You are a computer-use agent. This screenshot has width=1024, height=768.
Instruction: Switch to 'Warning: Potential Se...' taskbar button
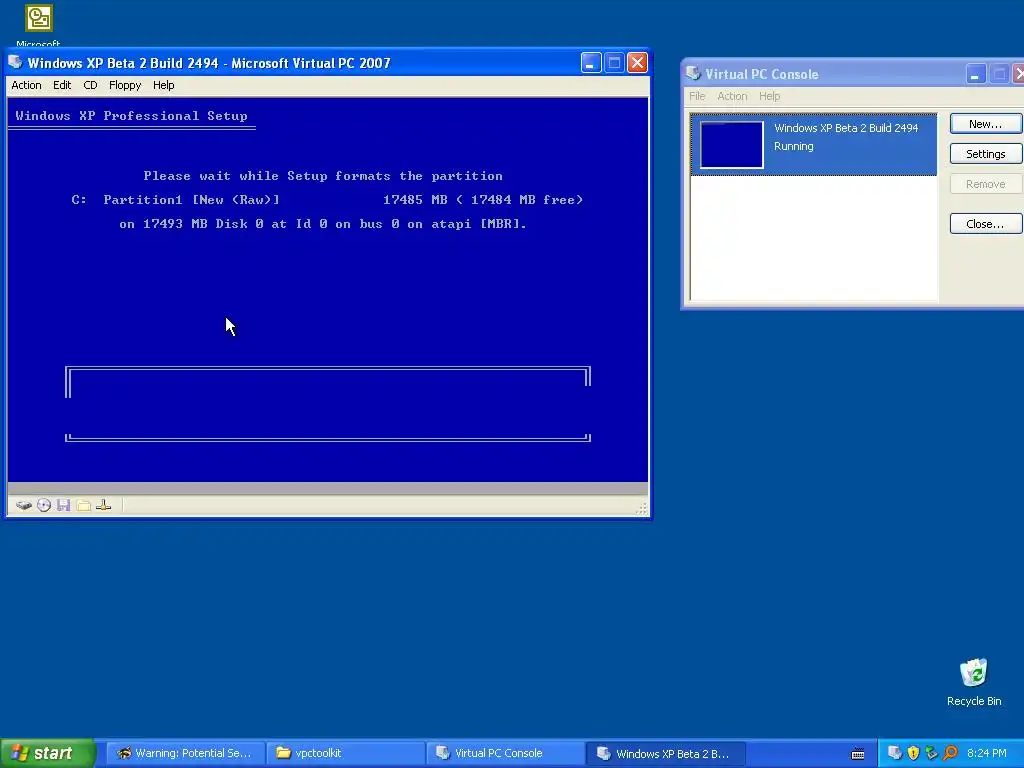[x=185, y=753]
